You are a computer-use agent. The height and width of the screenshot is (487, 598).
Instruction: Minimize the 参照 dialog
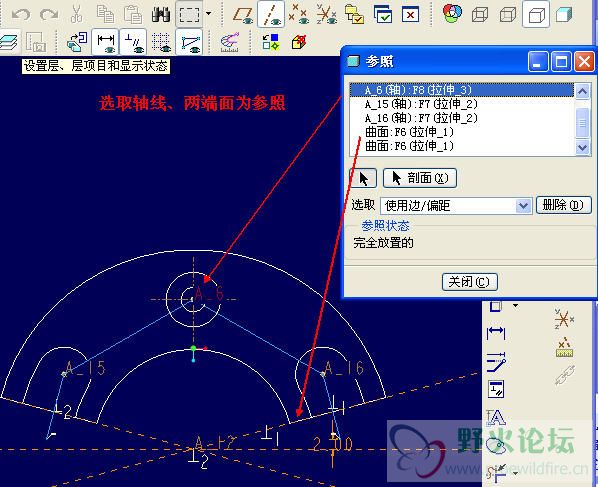[537, 62]
